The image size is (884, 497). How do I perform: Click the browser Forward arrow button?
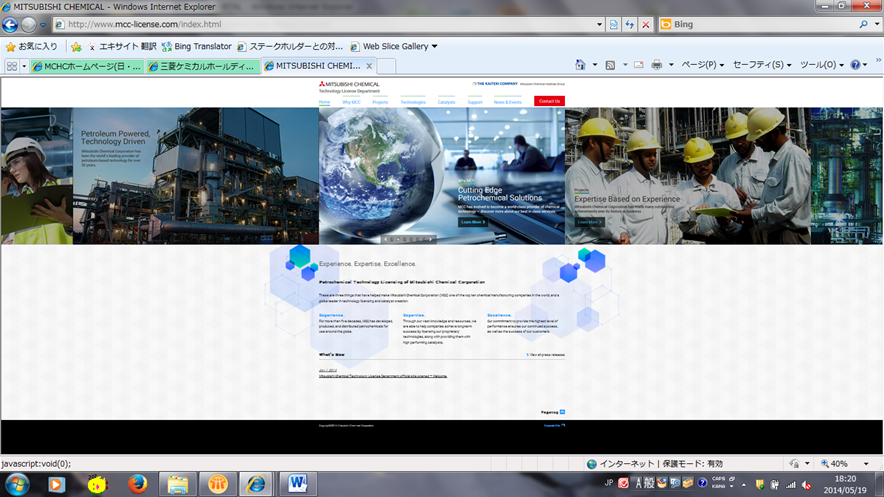pyautogui.click(x=28, y=24)
